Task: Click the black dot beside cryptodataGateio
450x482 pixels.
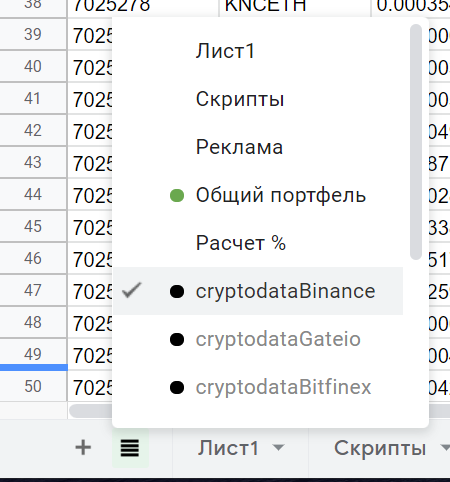Action: point(177,339)
